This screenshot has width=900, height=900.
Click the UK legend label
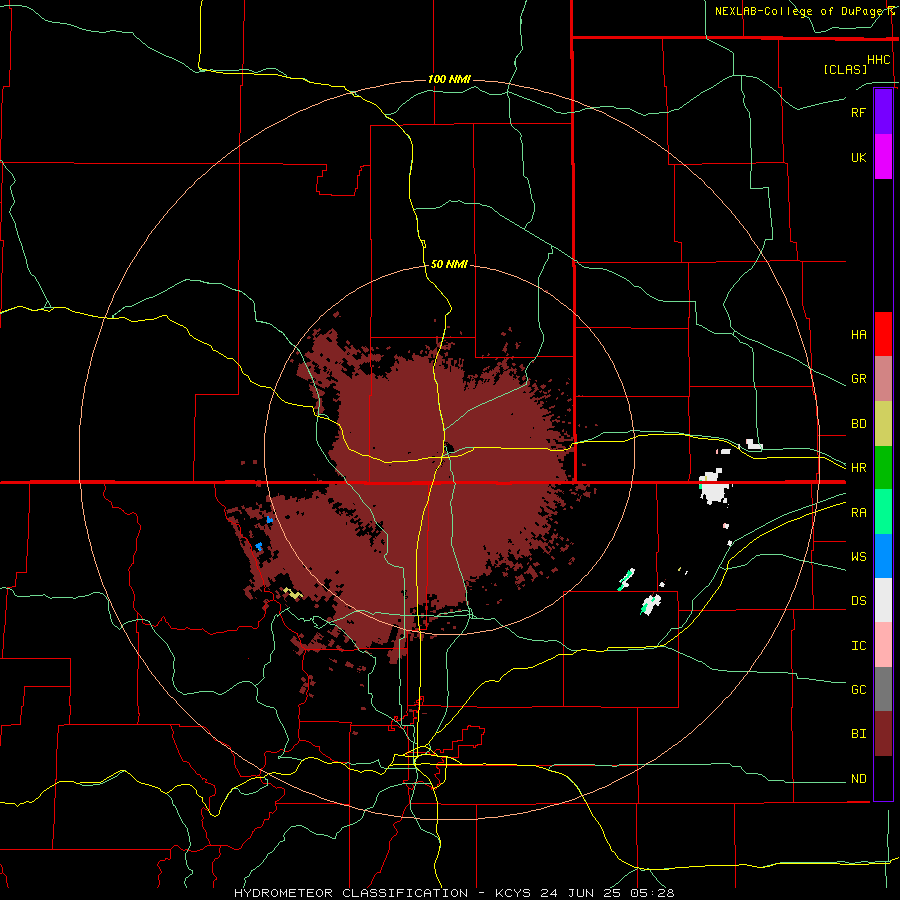click(858, 157)
